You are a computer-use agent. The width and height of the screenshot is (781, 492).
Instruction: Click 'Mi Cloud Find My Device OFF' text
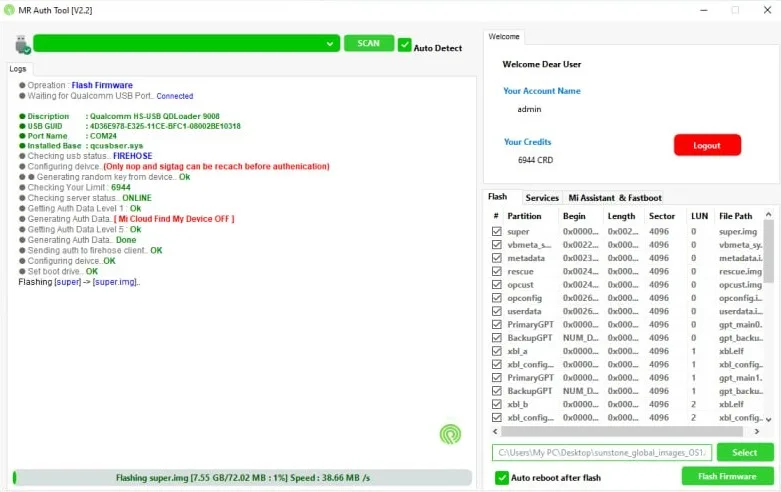click(174, 219)
